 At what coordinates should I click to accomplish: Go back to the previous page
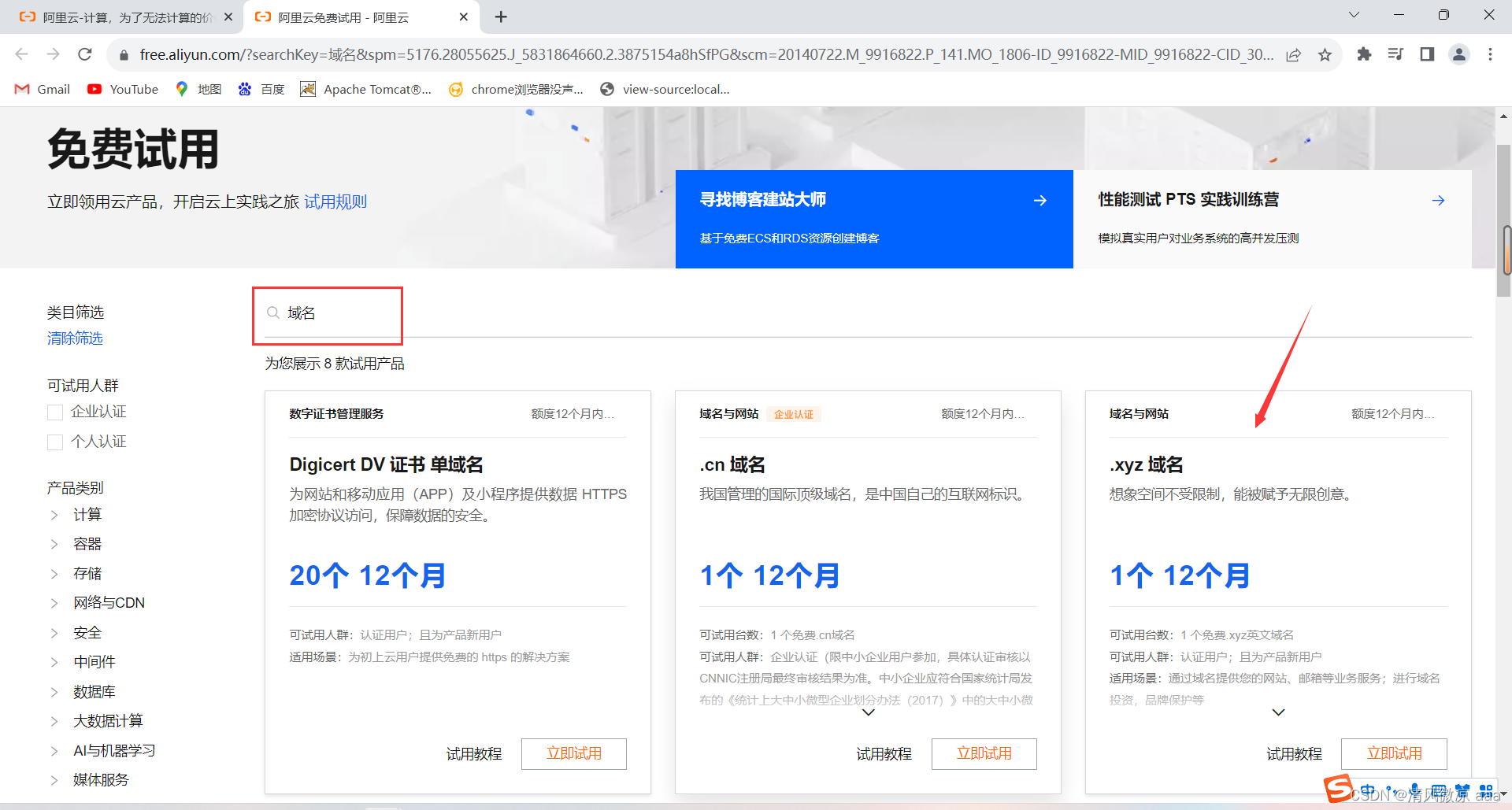coord(22,54)
